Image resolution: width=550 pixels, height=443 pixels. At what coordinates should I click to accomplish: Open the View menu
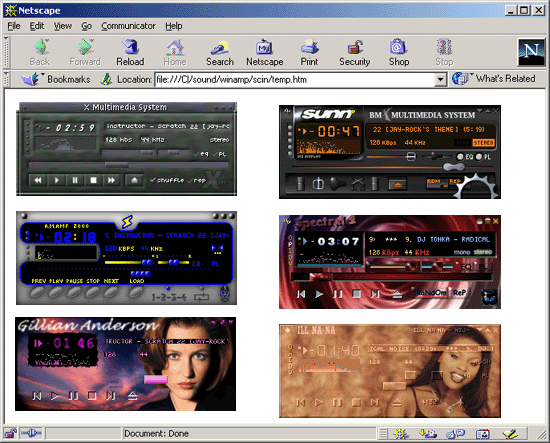point(62,26)
